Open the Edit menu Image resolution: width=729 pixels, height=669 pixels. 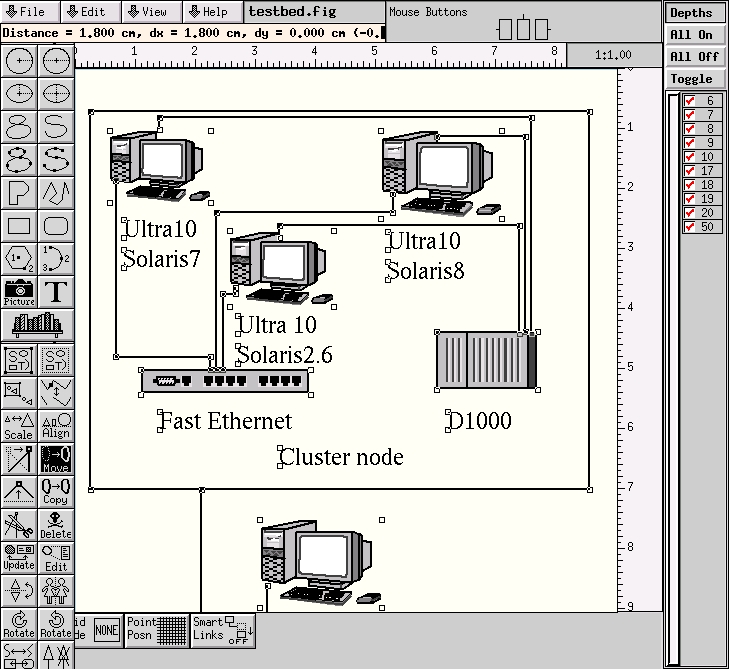[91, 12]
